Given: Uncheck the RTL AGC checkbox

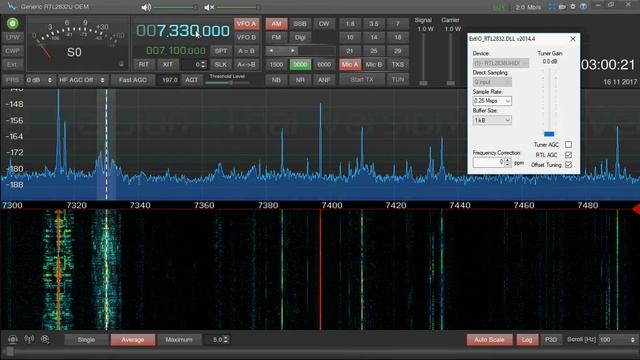Looking at the screenshot, I should point(568,155).
